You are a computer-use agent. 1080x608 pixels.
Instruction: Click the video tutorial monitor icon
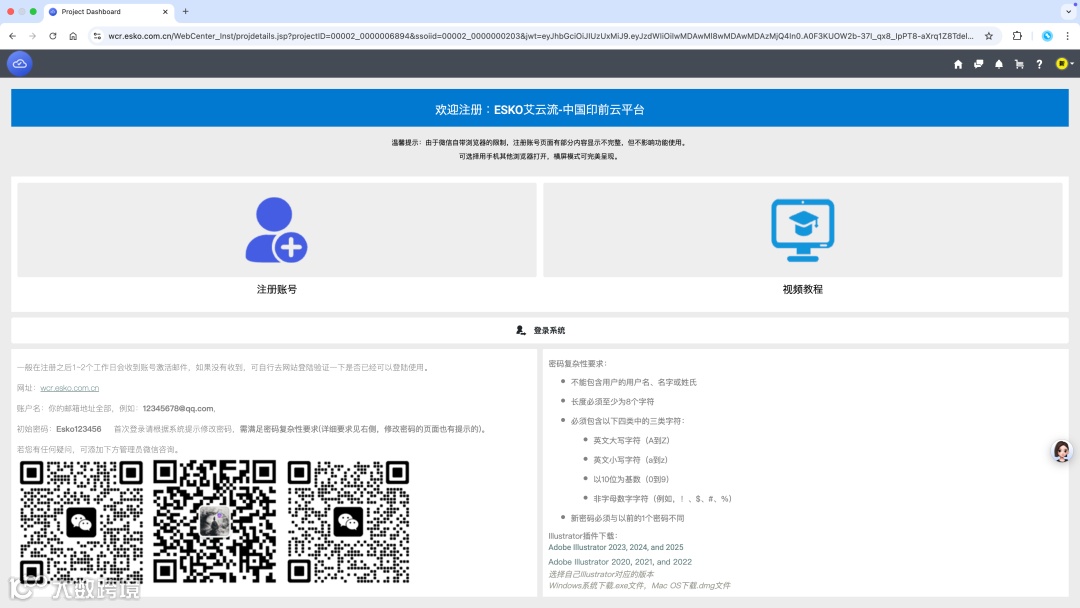click(x=802, y=230)
